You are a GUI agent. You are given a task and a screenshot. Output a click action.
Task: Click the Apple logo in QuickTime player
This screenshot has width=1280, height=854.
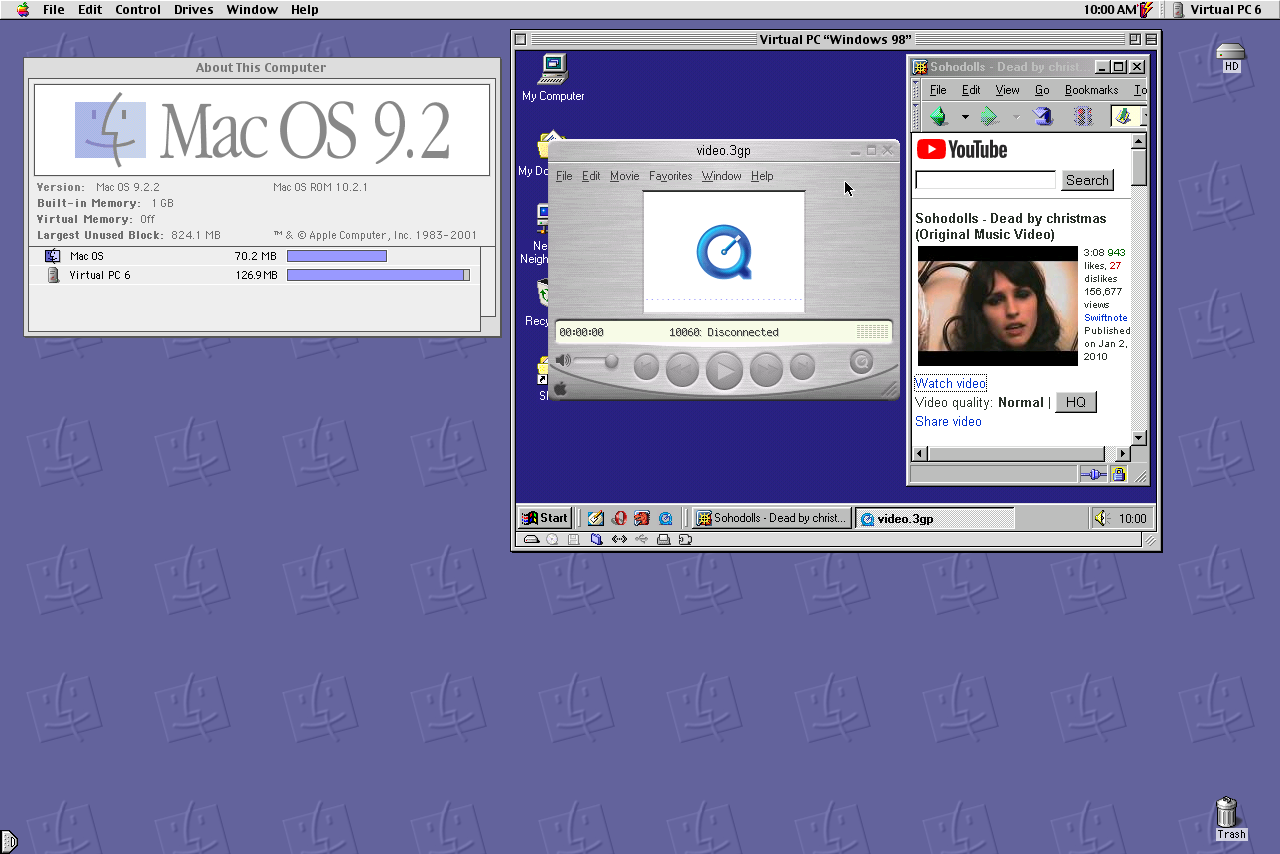pos(560,389)
